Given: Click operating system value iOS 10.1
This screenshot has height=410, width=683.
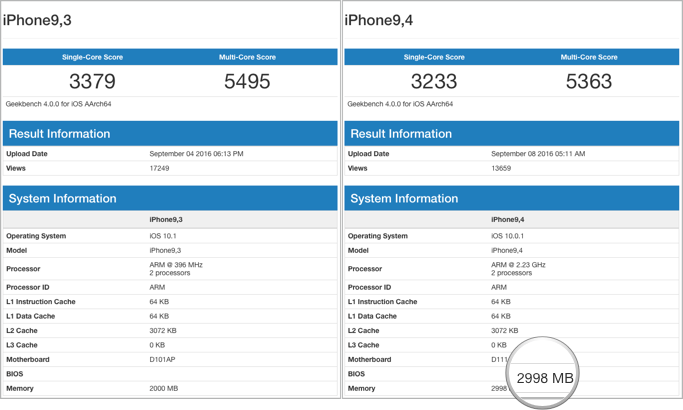Looking at the screenshot, I should click(x=163, y=236).
